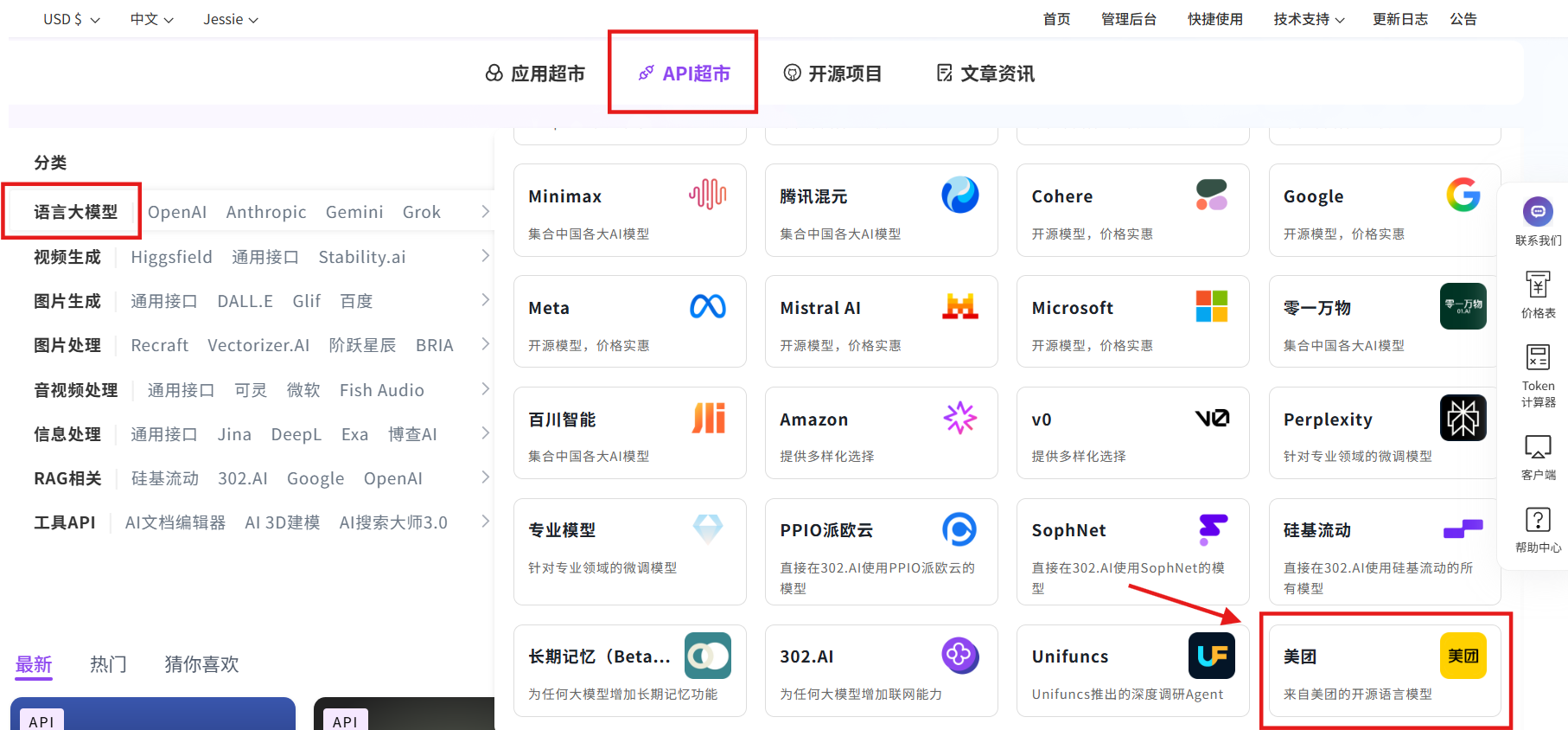Image resolution: width=1568 pixels, height=730 pixels.
Task: Click the Minimax waveform logo icon
Action: tap(708, 195)
